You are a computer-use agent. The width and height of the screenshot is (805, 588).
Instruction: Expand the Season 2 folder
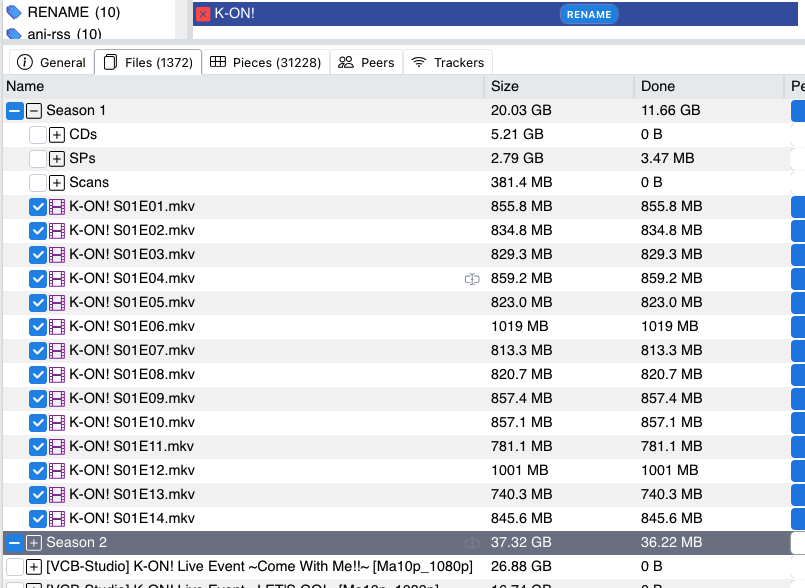click(x=34, y=543)
